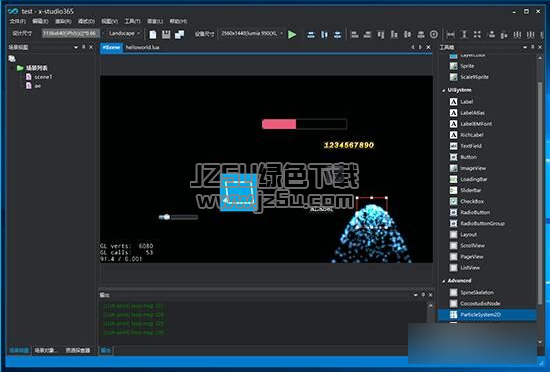Click the green Play run button
550x372 pixels.
[x=292, y=34]
